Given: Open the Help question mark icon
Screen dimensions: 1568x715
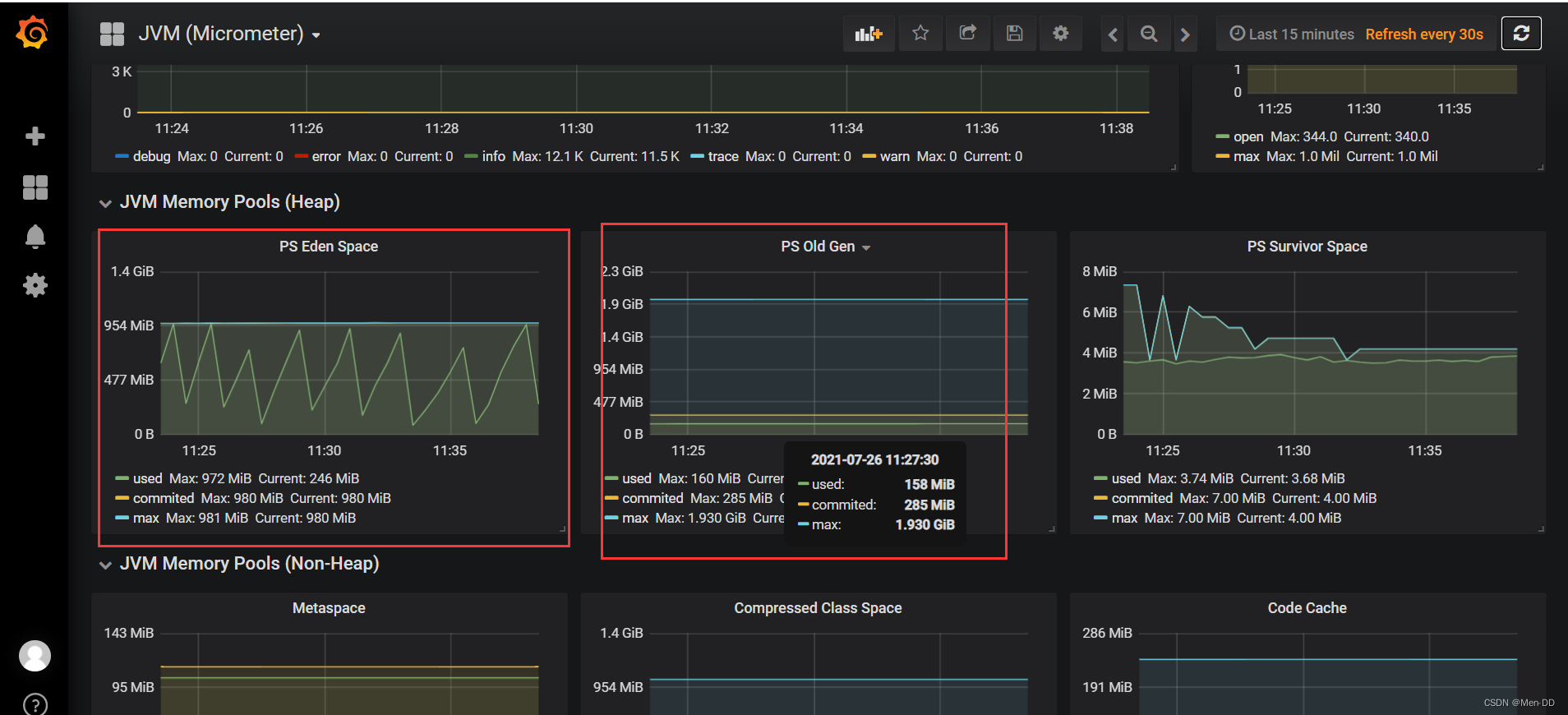Looking at the screenshot, I should click(35, 704).
